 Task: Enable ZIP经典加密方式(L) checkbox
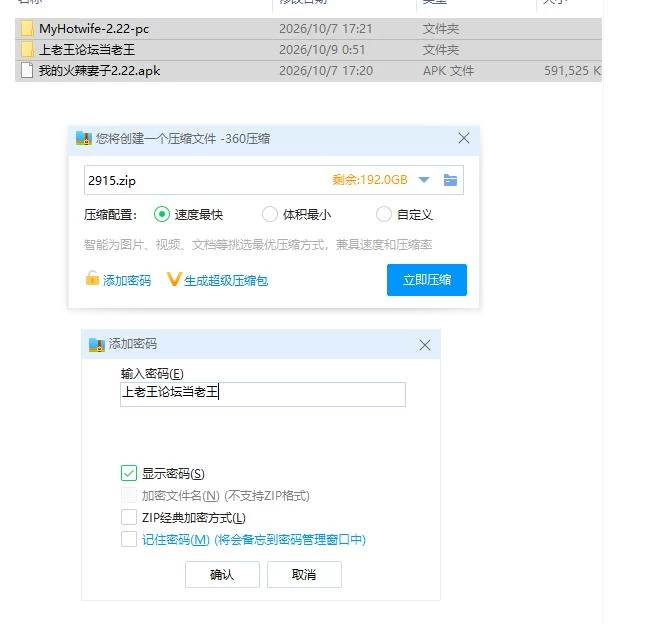[x=129, y=517]
